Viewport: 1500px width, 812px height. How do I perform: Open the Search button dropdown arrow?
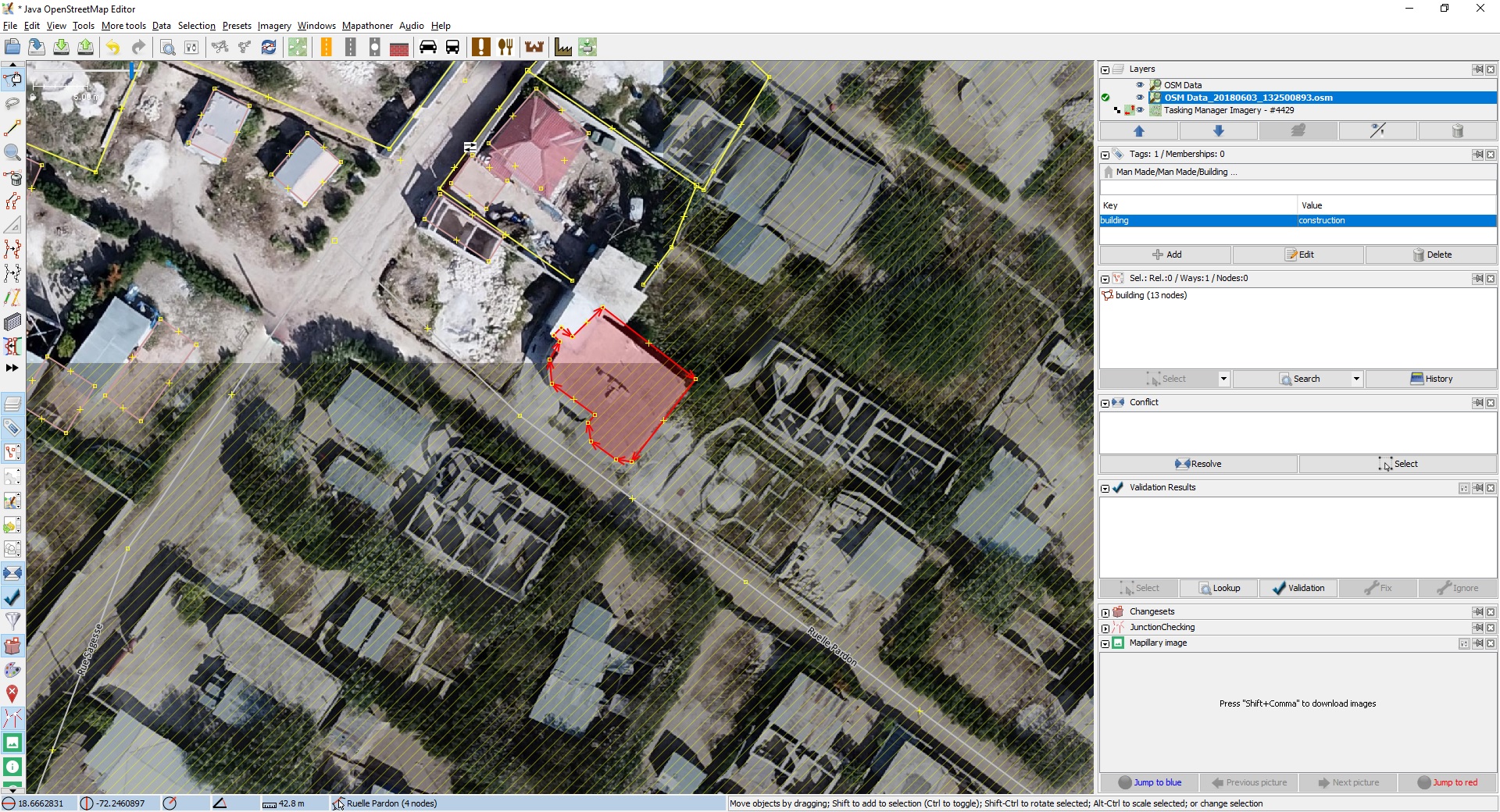(x=1356, y=379)
